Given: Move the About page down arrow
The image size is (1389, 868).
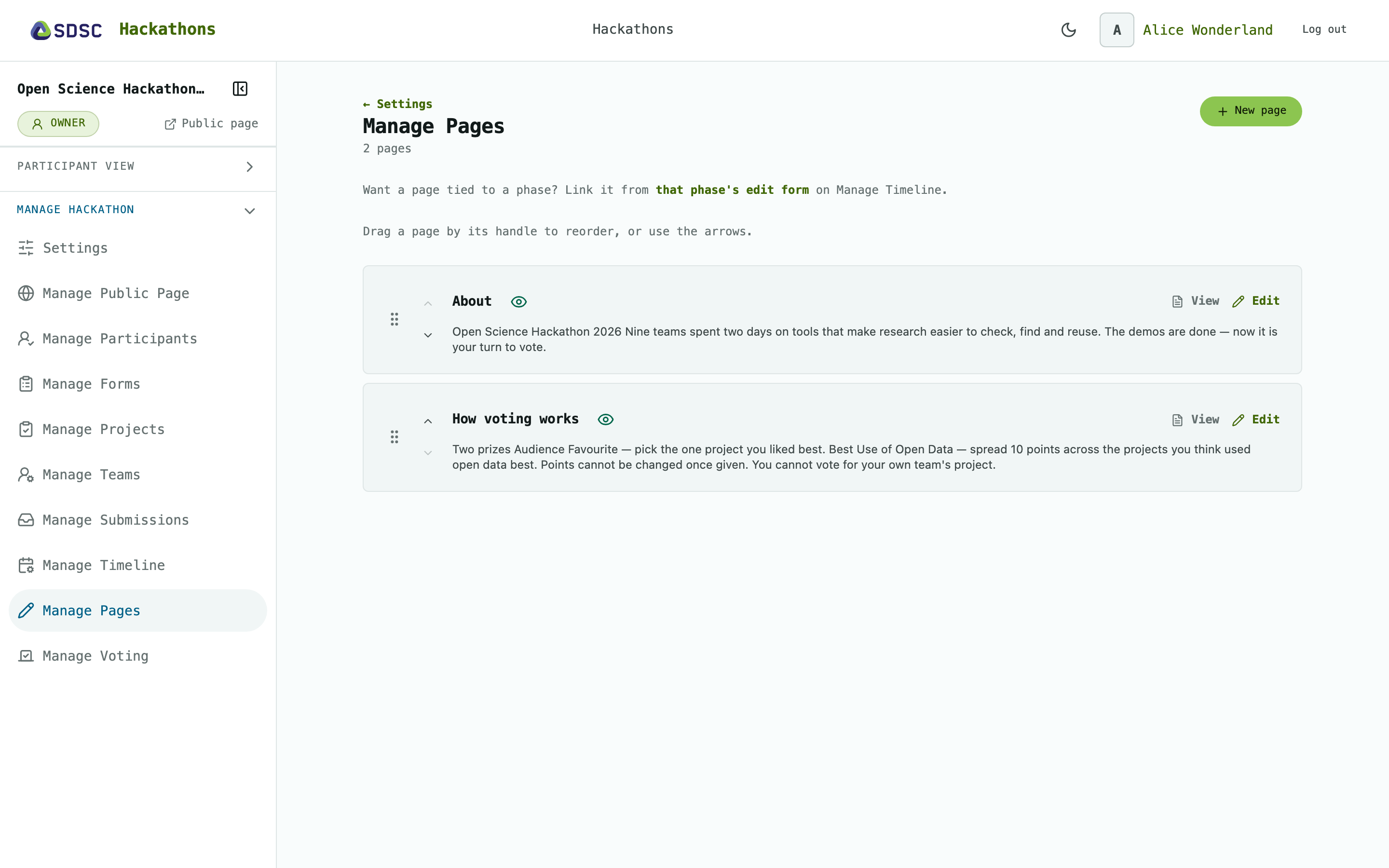Looking at the screenshot, I should click(428, 335).
